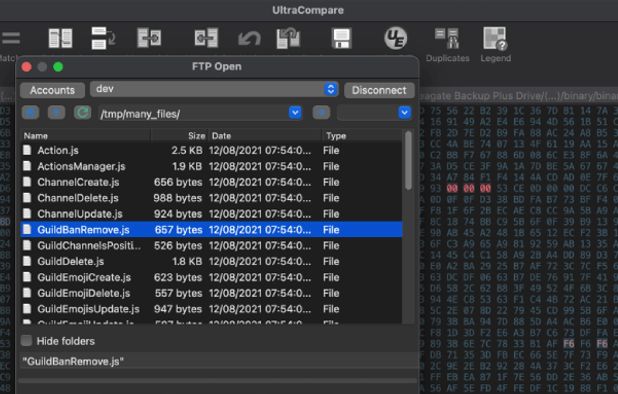Select the GuildEmojisUpdate.js file row
618x394 pixels.
[211, 309]
